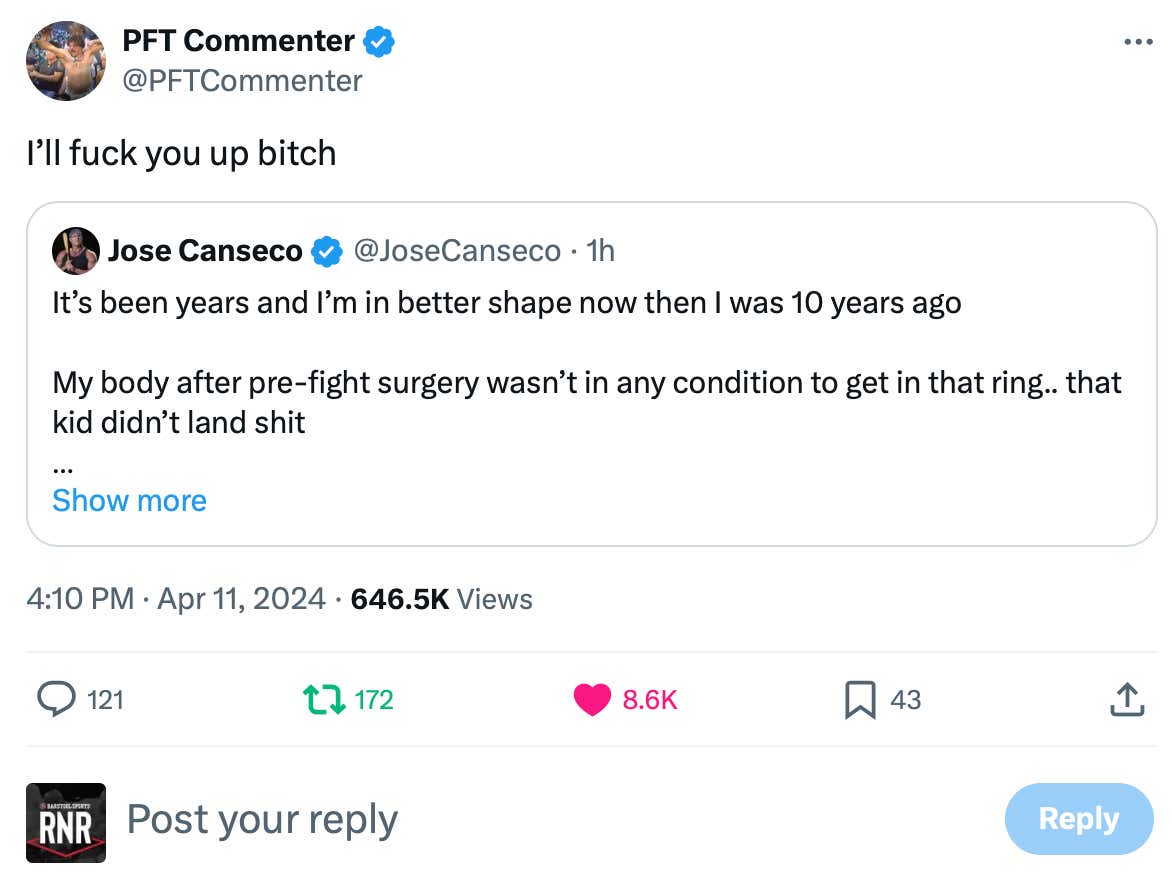
Task: Share the tweet using the upload arrow icon
Action: 1127,700
